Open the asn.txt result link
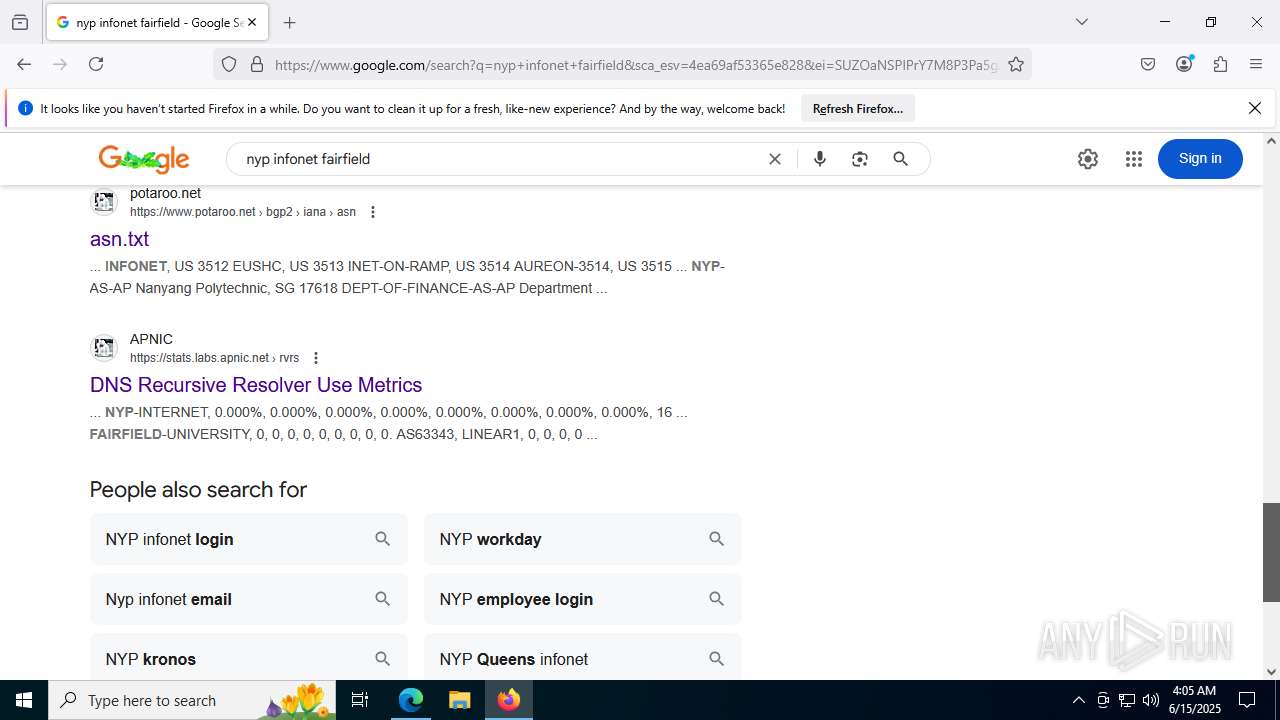The height and width of the screenshot is (720, 1280). coord(119,239)
